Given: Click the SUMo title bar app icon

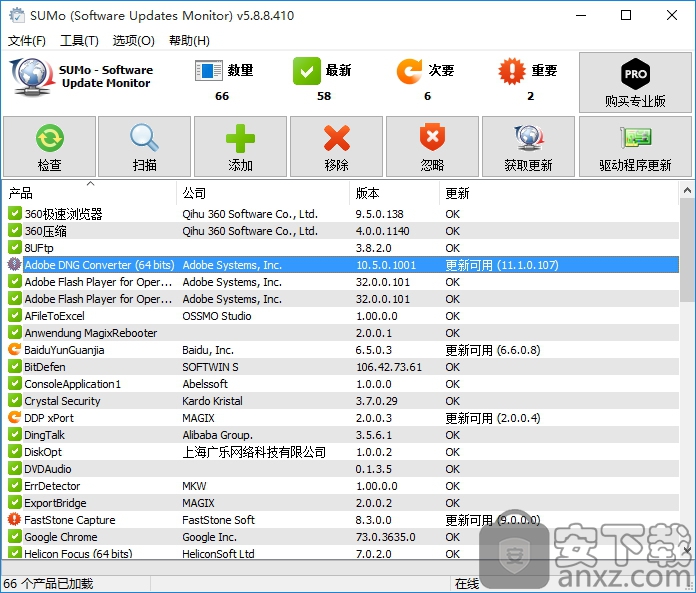Looking at the screenshot, I should (17, 16).
